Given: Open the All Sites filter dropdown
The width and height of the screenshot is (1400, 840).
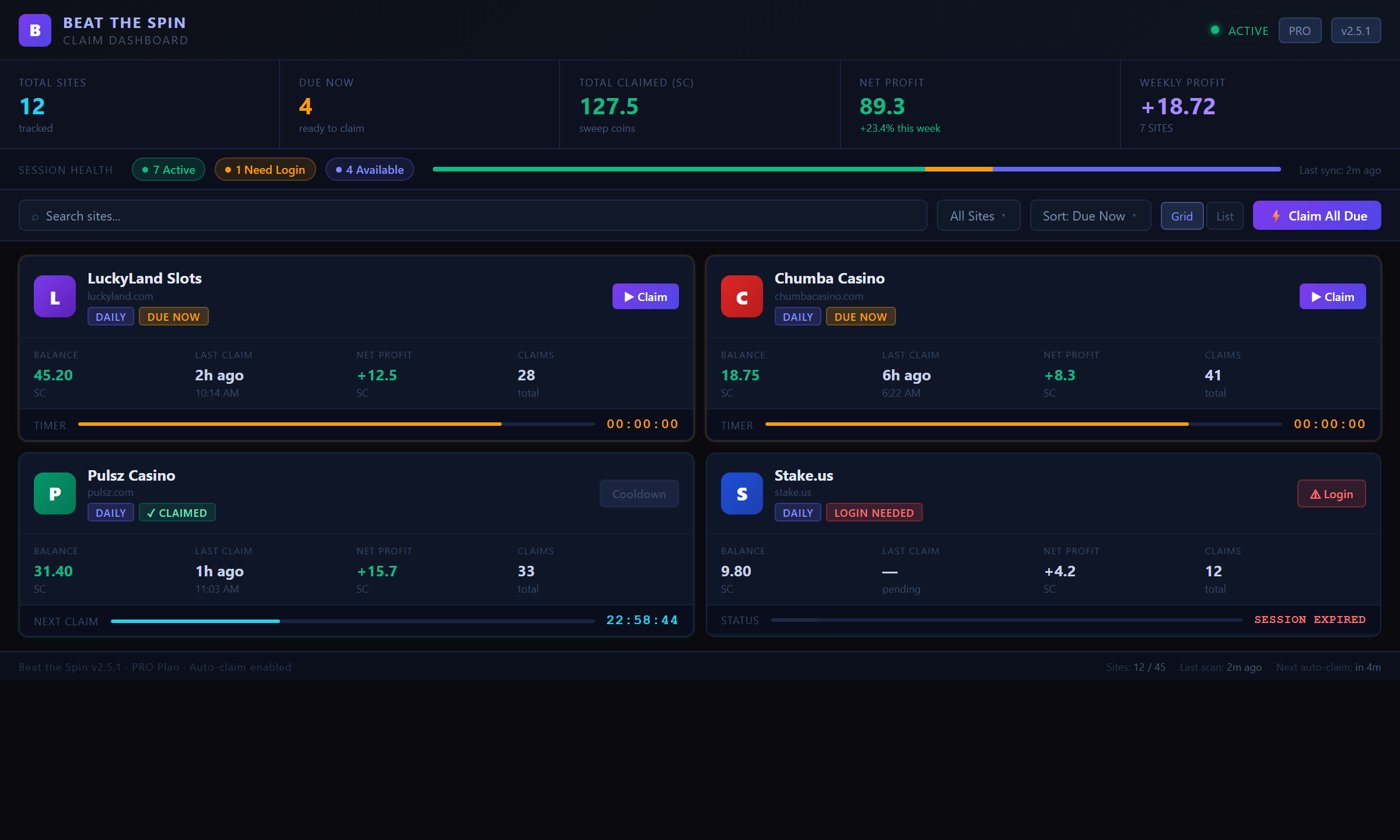Looking at the screenshot, I should [978, 215].
